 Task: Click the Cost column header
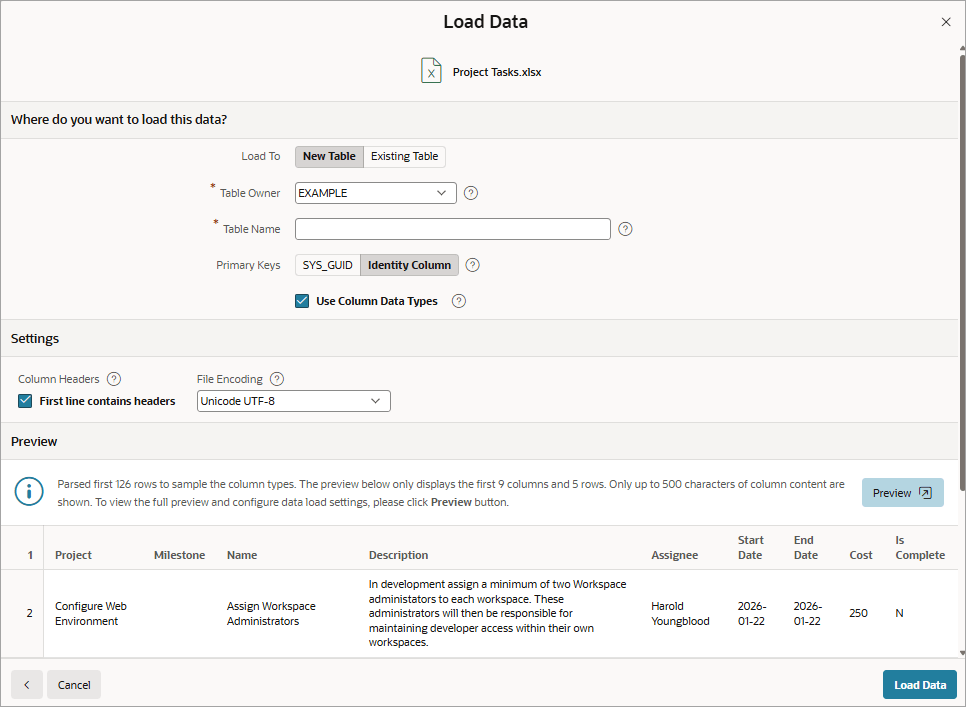click(x=861, y=555)
